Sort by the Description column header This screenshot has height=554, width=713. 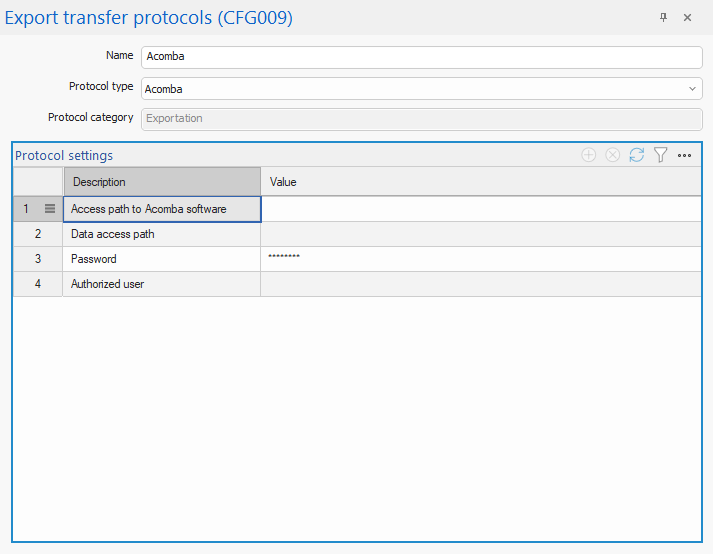[x=161, y=182]
